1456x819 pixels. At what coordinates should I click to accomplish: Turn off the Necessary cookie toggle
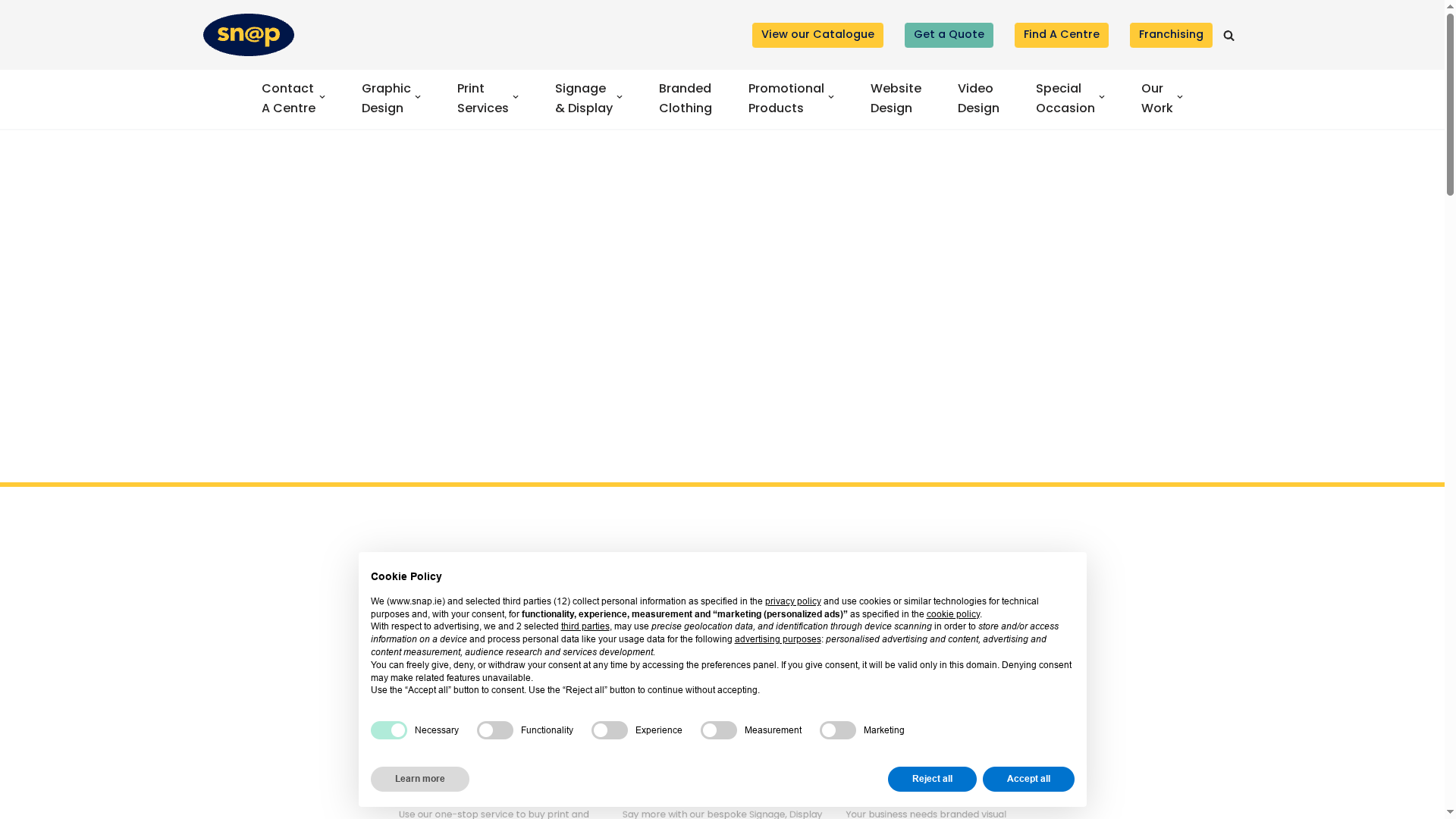point(388,730)
